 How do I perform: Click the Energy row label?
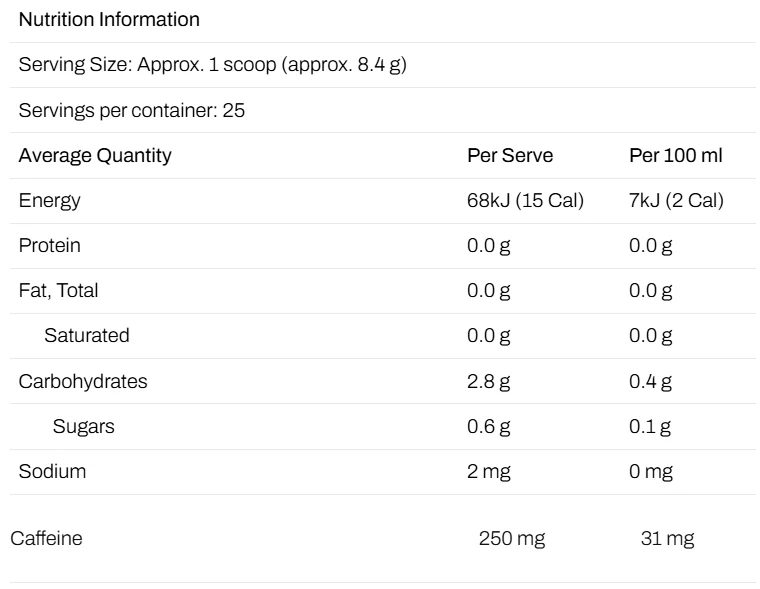pos(49,201)
